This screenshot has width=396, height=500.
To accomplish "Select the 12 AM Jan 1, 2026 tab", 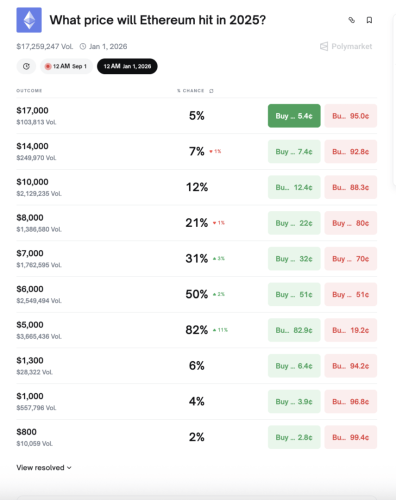I will [127, 66].
